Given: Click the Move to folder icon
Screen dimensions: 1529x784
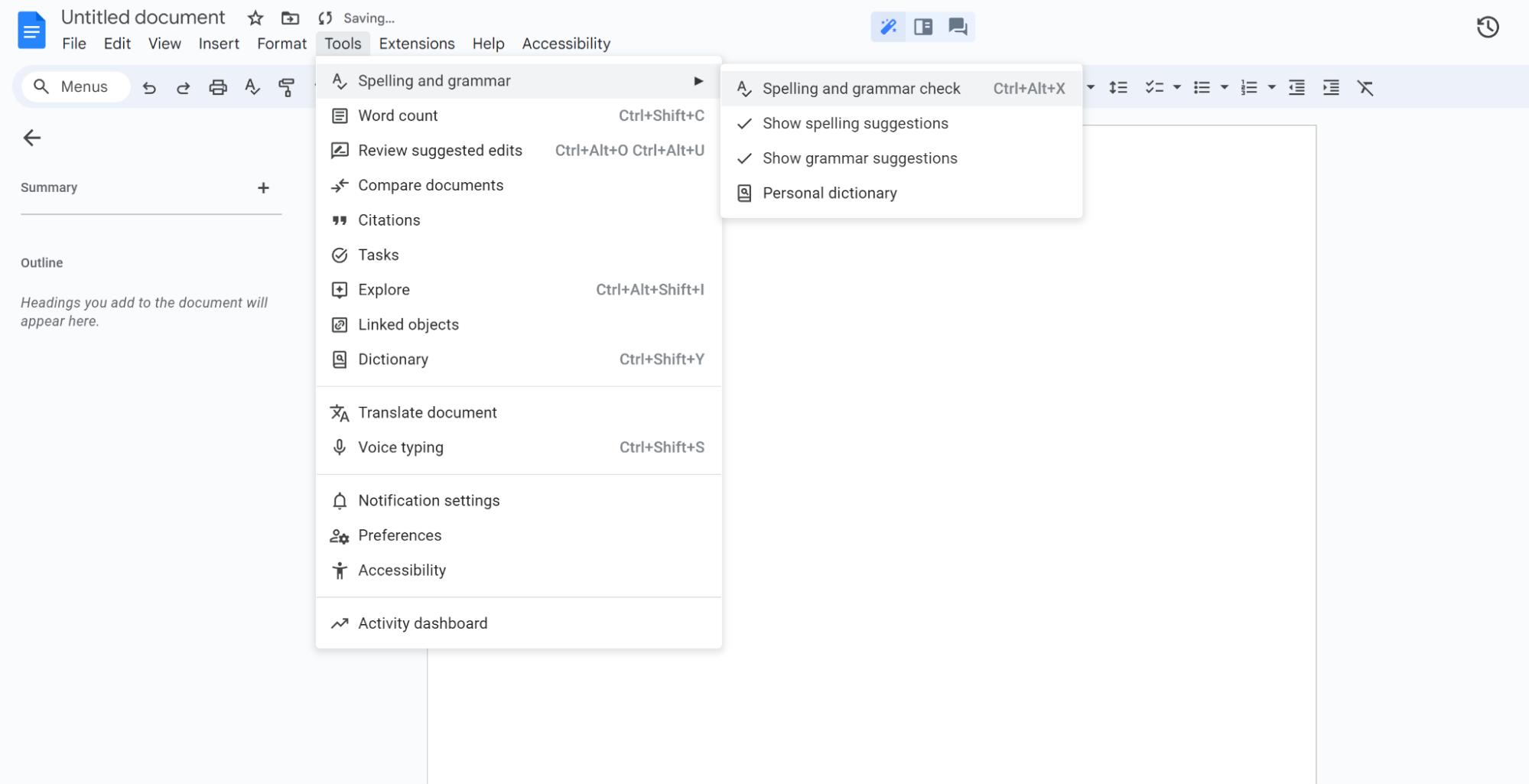Looking at the screenshot, I should (x=290, y=18).
